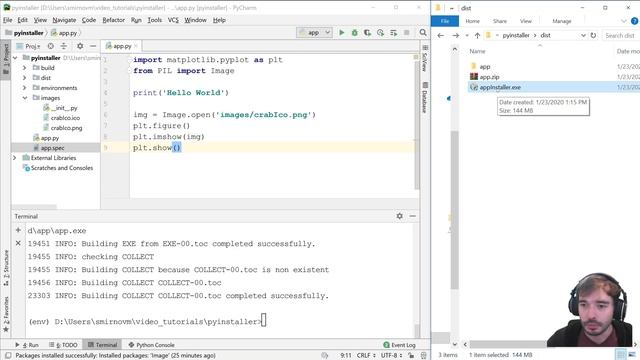Toggle tool window quick-access icon in status bar
Screen dimensions: 640x360
tap(8, 356)
